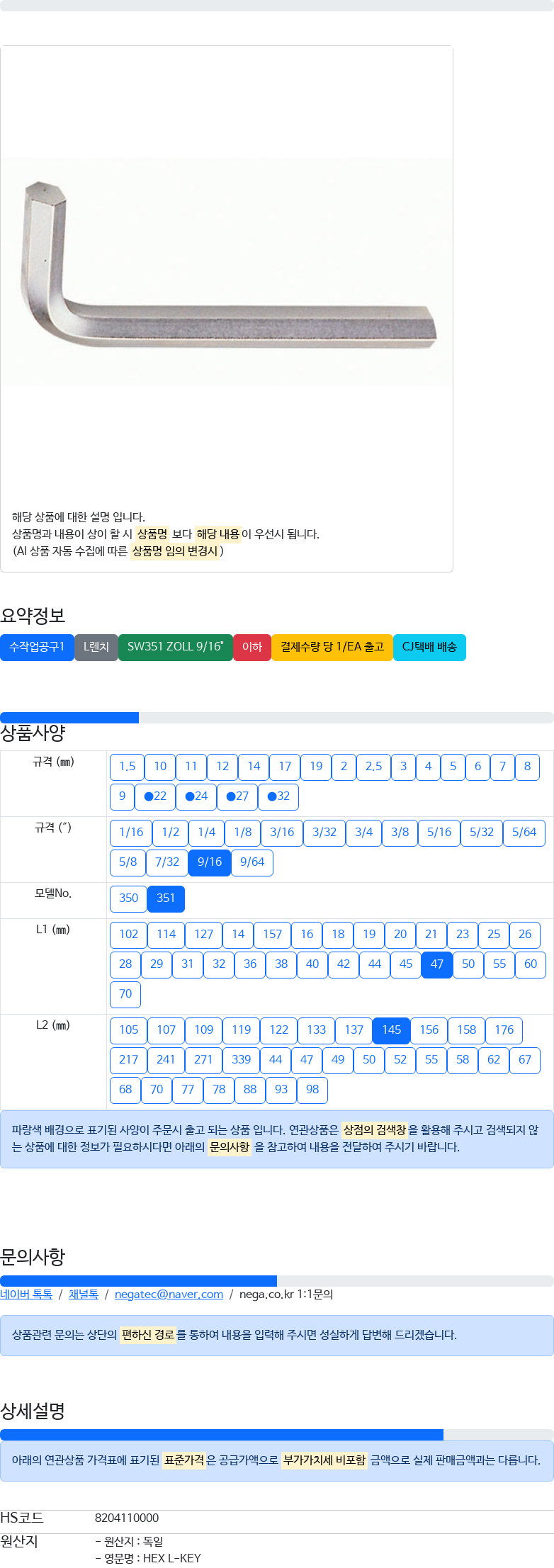
Task: Select L1 length 157 option
Action: 272,935
